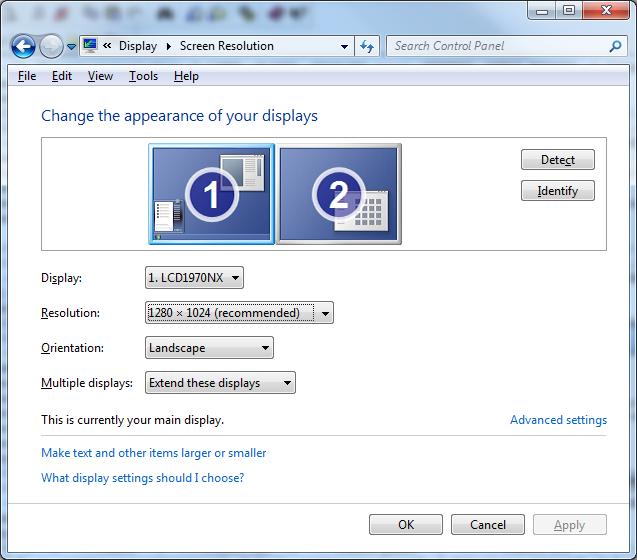This screenshot has height=560, width=637.
Task: Click the Screen Resolution breadcrumb
Action: coord(227,46)
